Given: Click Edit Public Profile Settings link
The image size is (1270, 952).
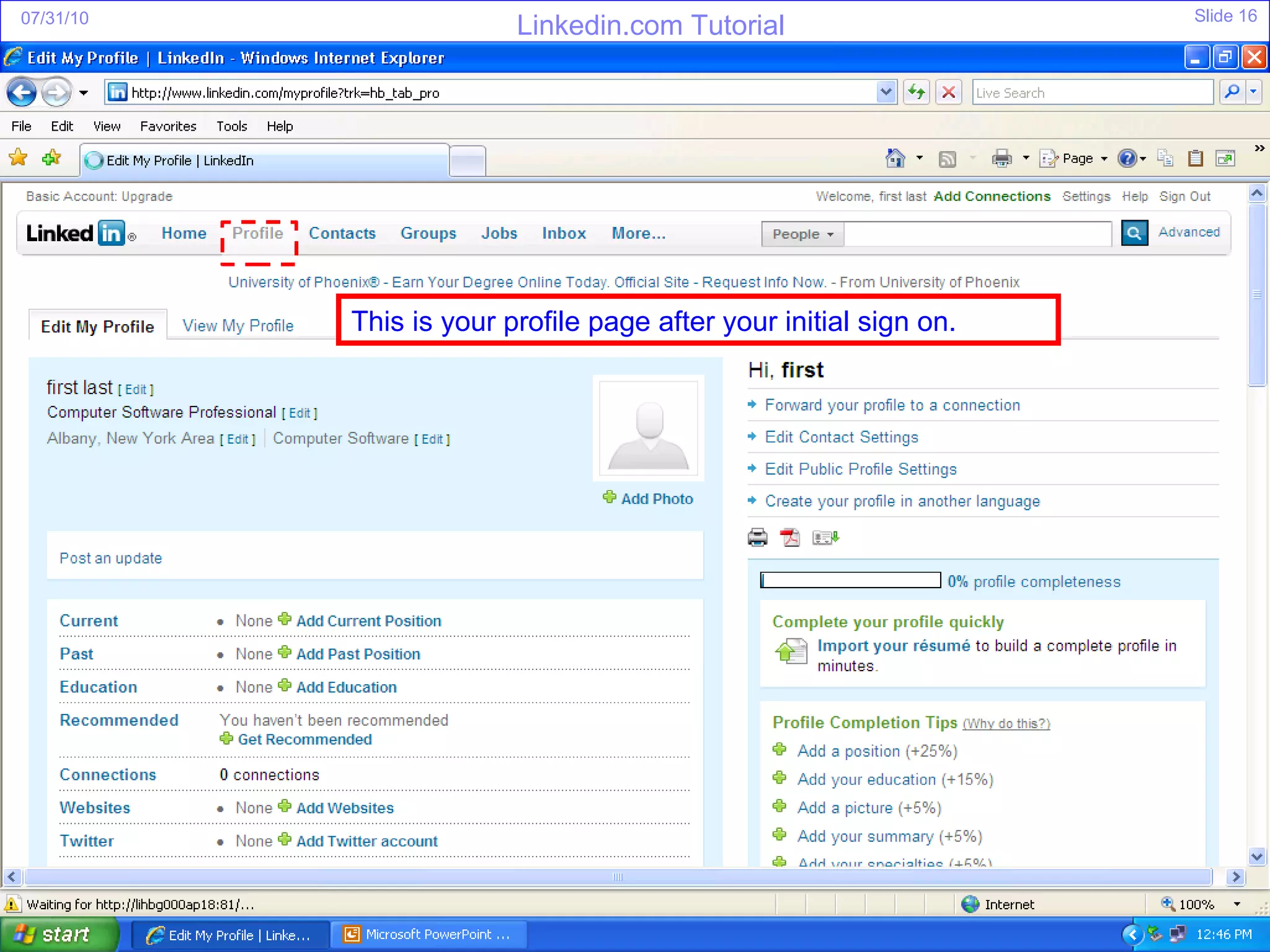Looking at the screenshot, I should (x=861, y=469).
